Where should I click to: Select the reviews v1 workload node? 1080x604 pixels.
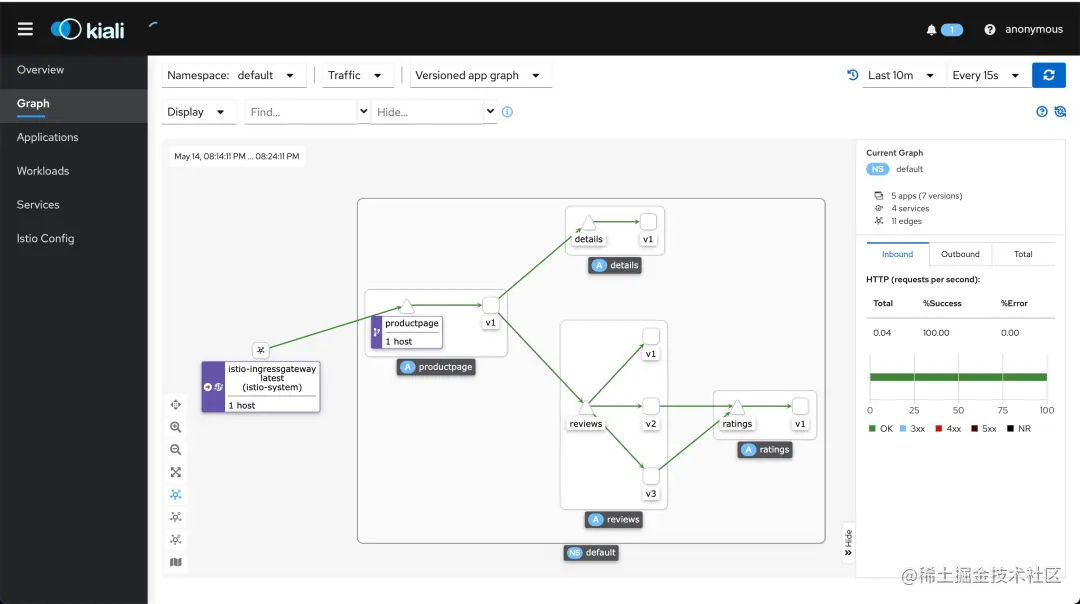pyautogui.click(x=651, y=336)
